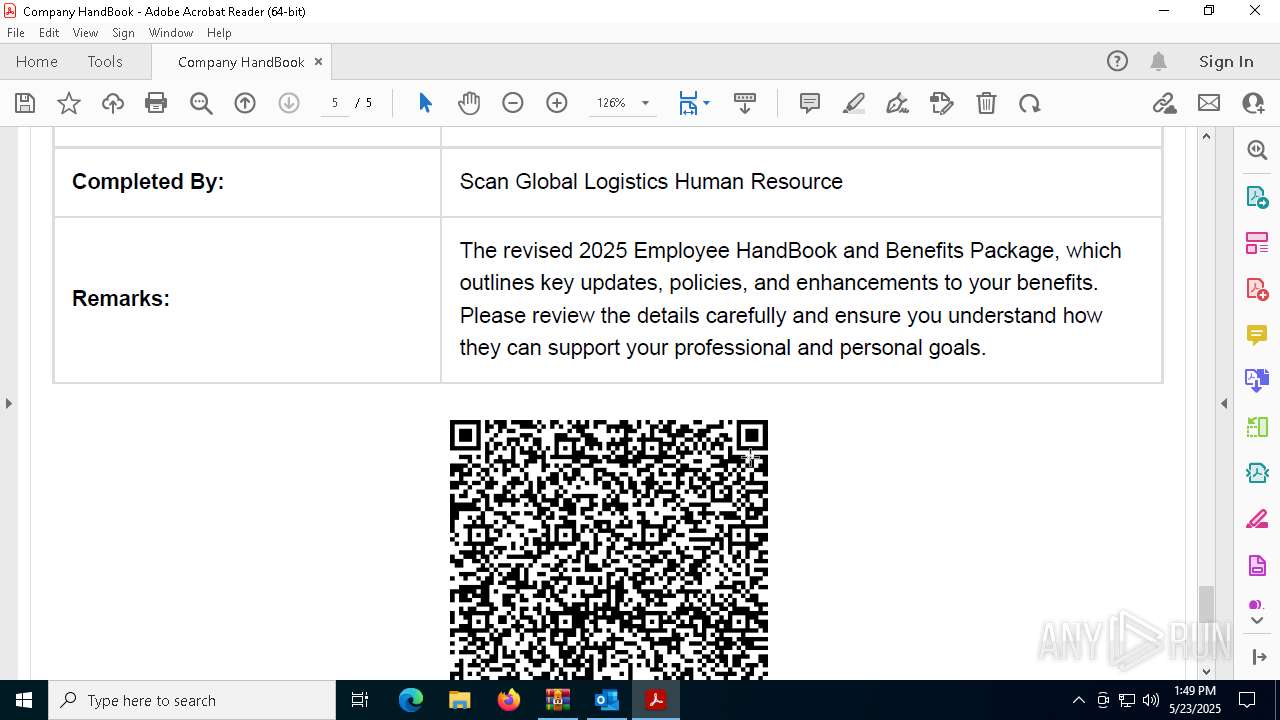Zoom in with the plus circle

click(x=557, y=103)
